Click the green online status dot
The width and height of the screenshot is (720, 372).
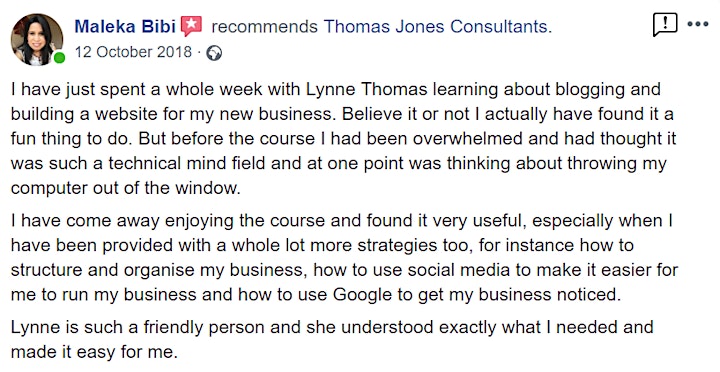coord(59,58)
